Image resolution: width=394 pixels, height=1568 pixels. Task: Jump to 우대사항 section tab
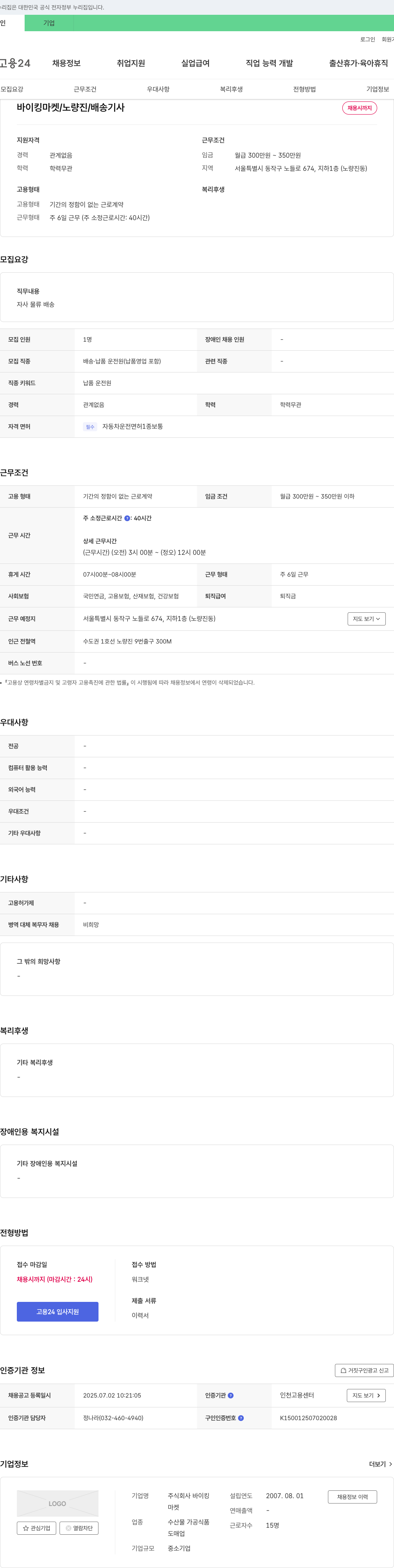158,89
